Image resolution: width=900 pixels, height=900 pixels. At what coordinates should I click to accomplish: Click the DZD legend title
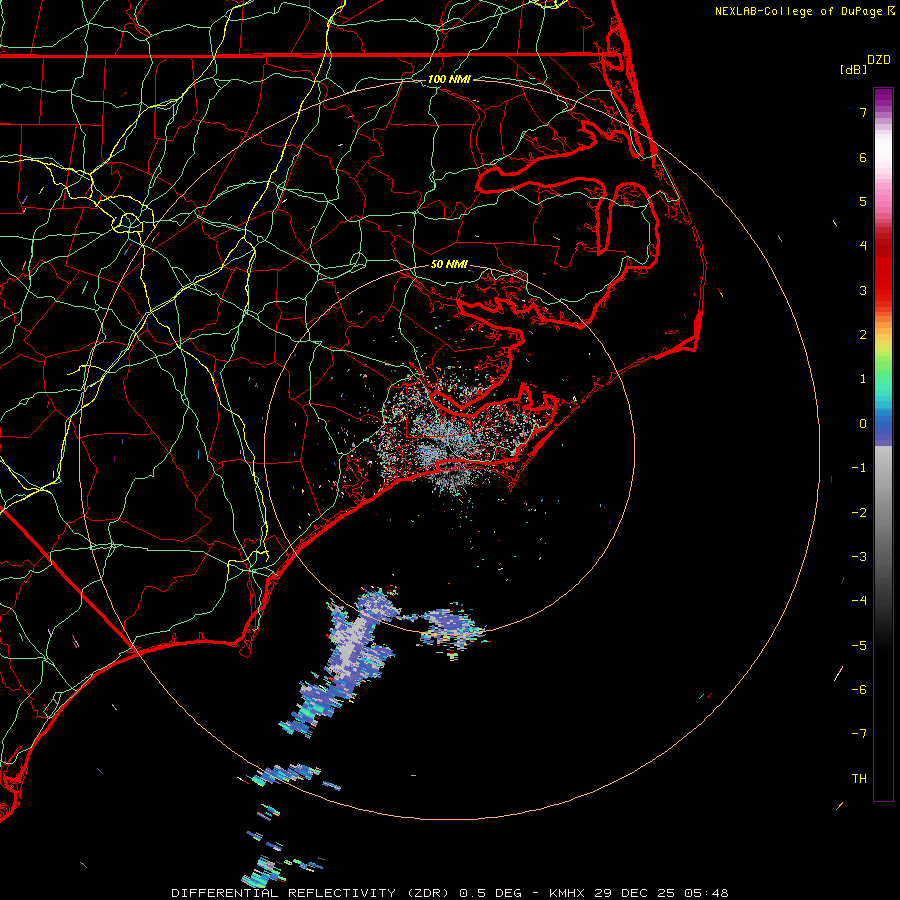(x=879, y=60)
